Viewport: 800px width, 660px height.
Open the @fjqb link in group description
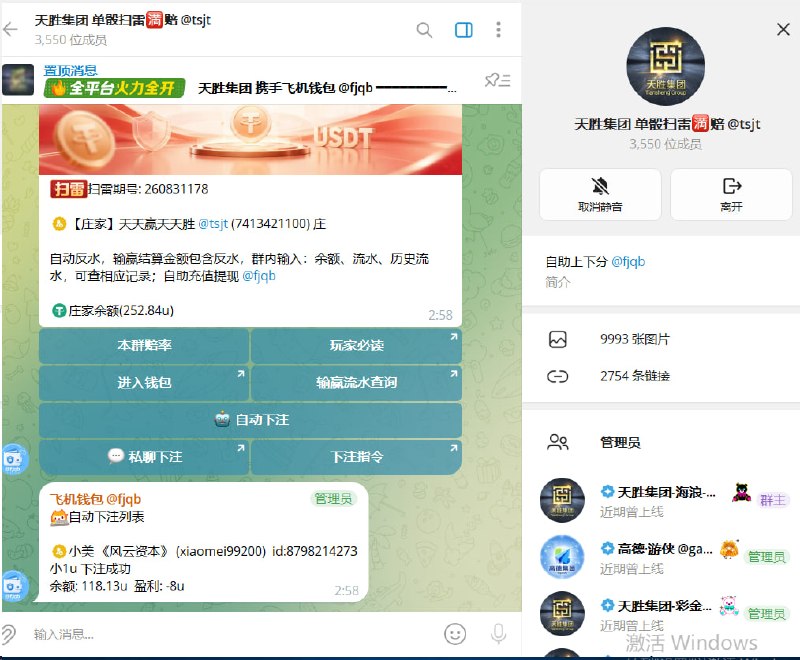[628, 262]
